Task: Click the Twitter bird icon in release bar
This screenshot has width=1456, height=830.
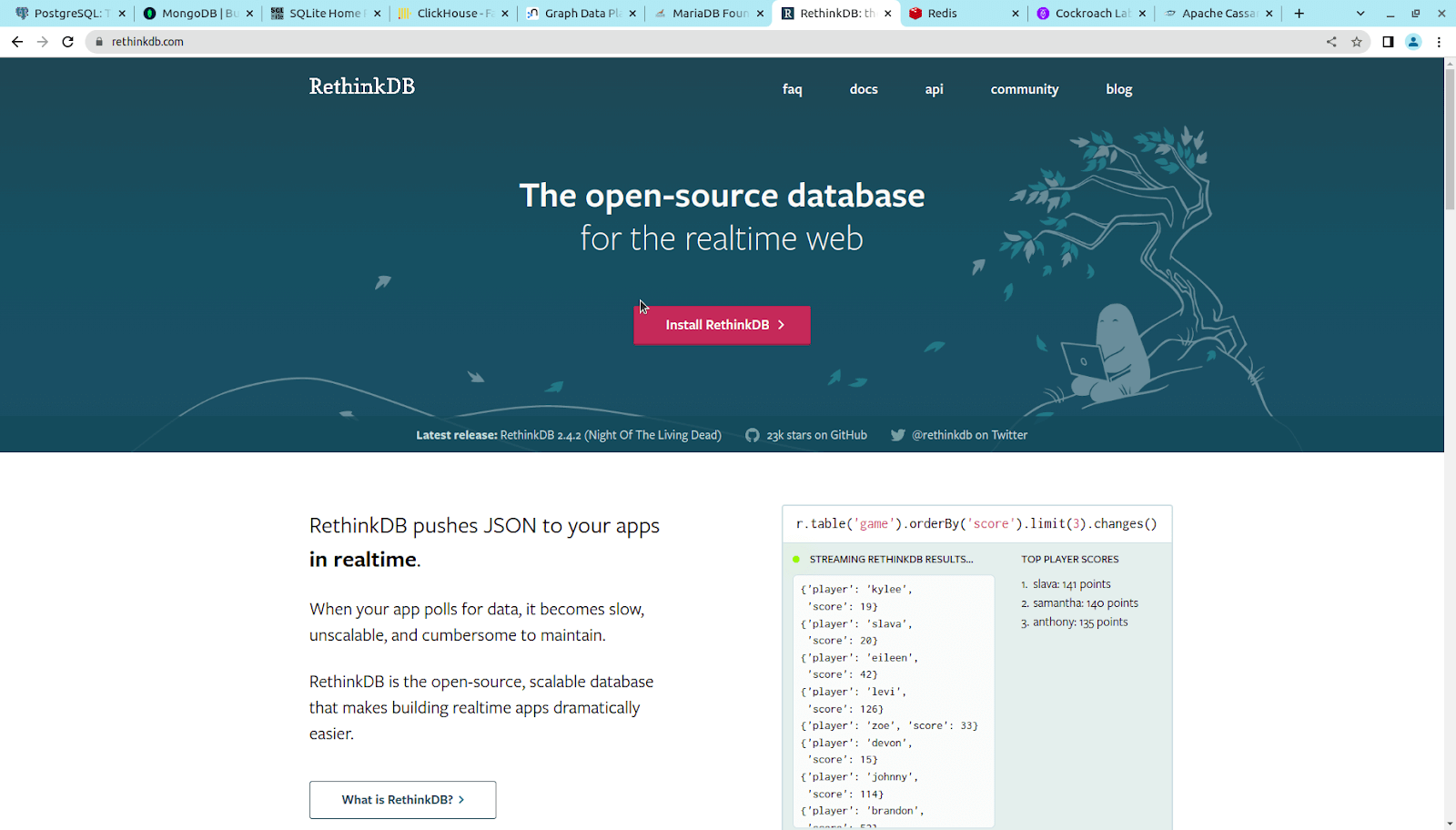Action: [x=897, y=435]
